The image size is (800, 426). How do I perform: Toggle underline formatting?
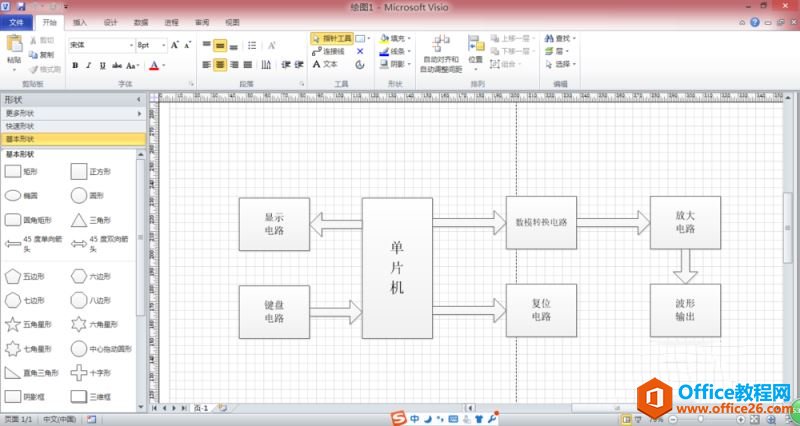pyautogui.click(x=101, y=66)
